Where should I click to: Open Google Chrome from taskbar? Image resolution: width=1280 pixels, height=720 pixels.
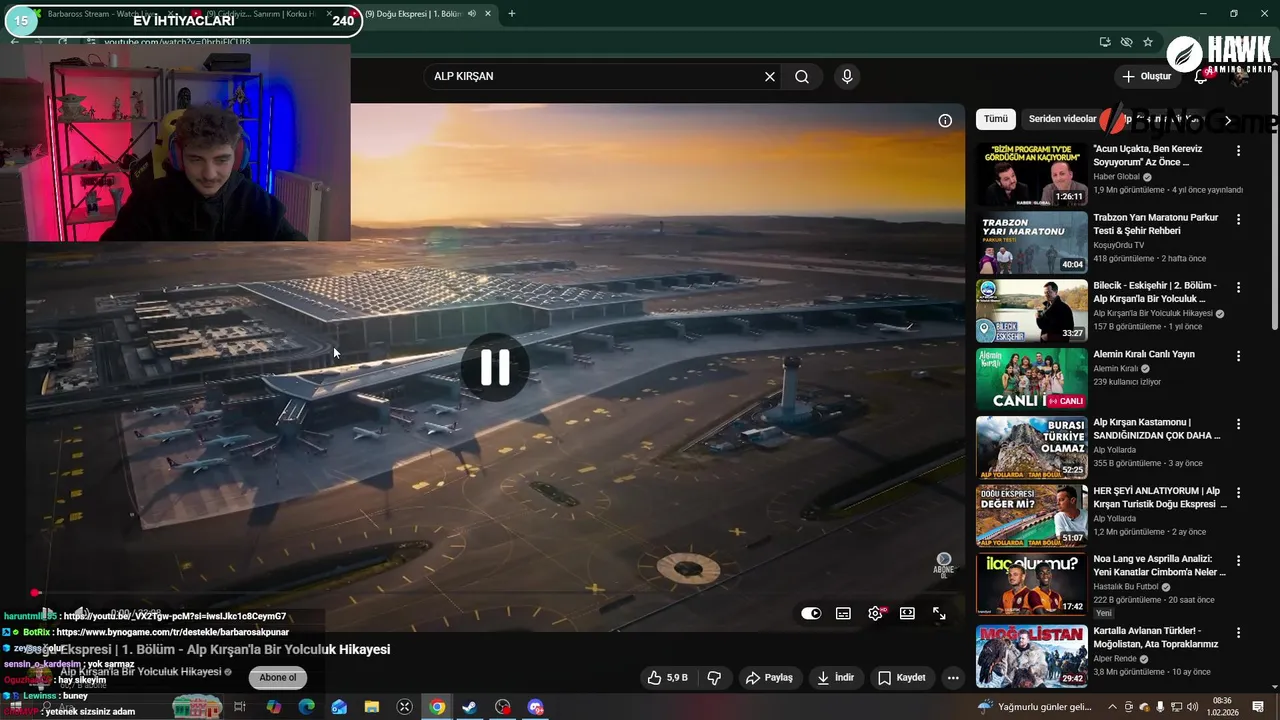tap(437, 707)
